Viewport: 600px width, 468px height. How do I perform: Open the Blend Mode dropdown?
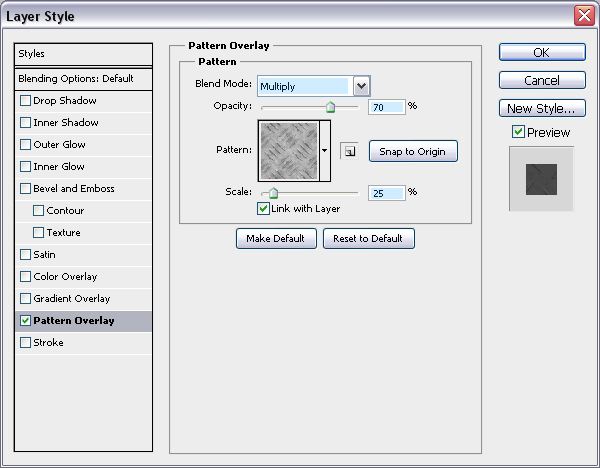tap(361, 86)
